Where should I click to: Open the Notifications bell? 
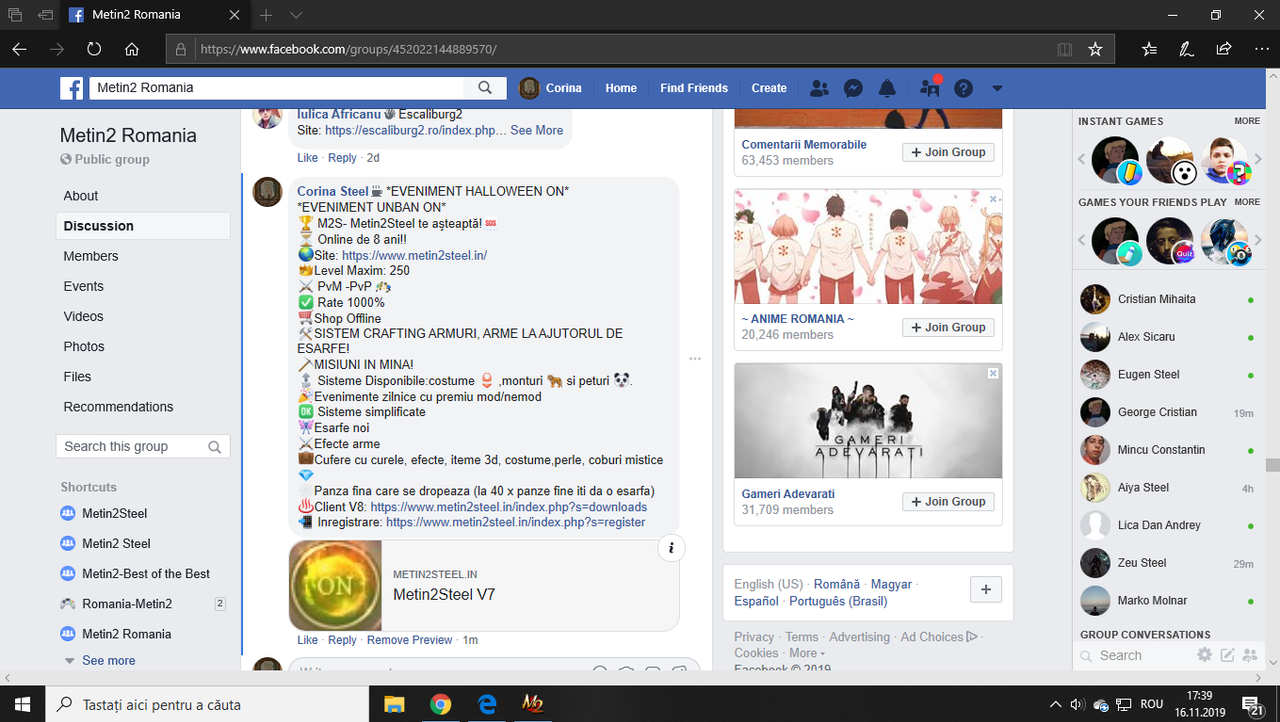pyautogui.click(x=887, y=88)
